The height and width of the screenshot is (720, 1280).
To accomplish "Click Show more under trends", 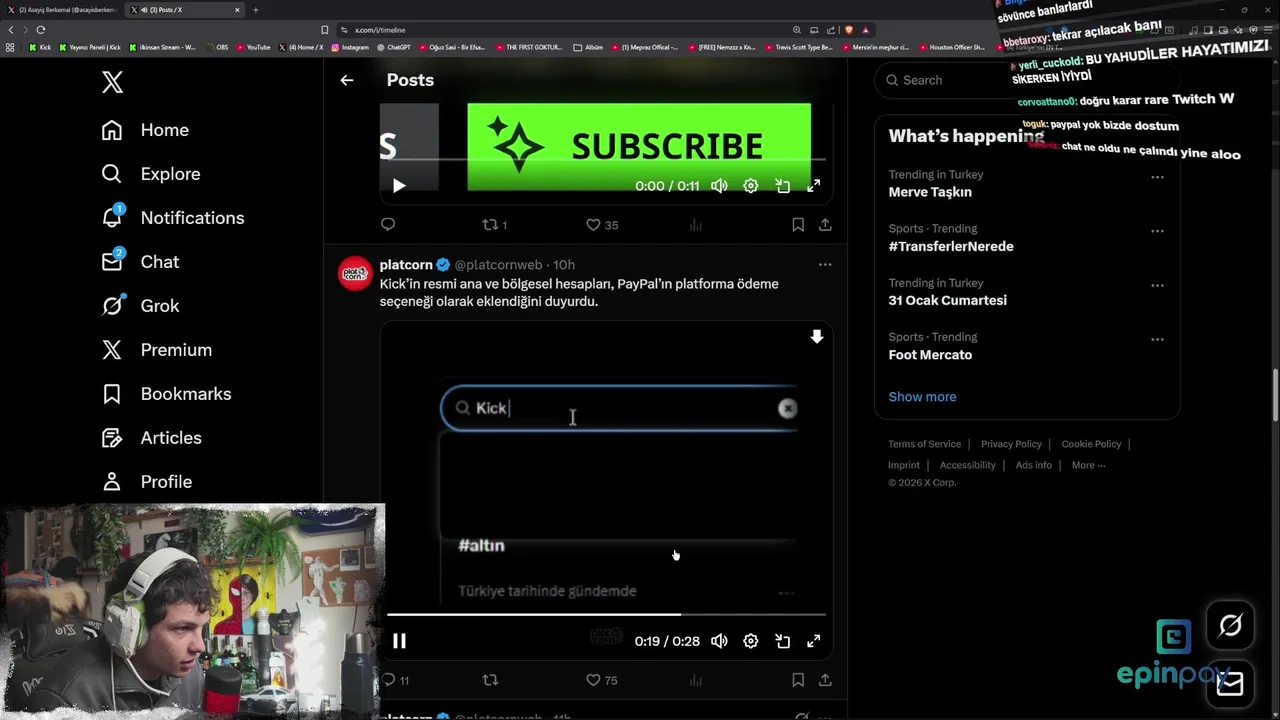I will click(x=922, y=397).
